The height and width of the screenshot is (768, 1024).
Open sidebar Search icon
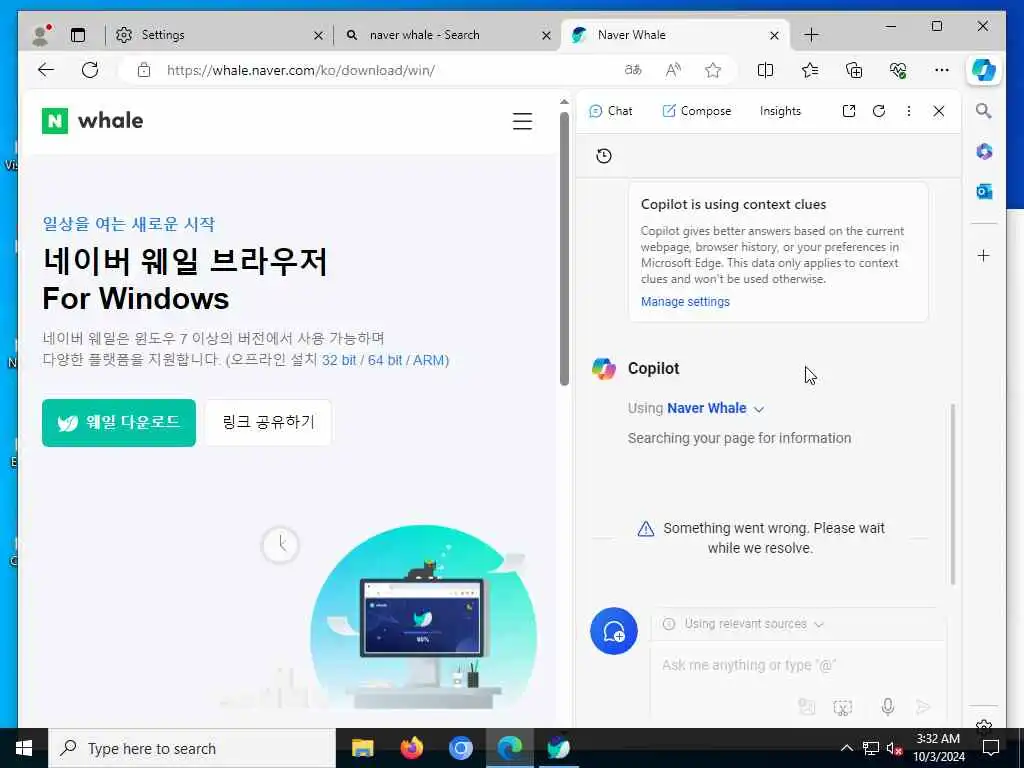coord(984,111)
